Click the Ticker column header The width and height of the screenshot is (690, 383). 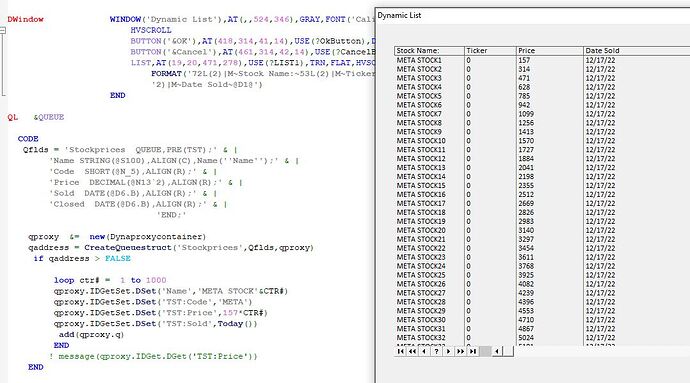tap(490, 51)
